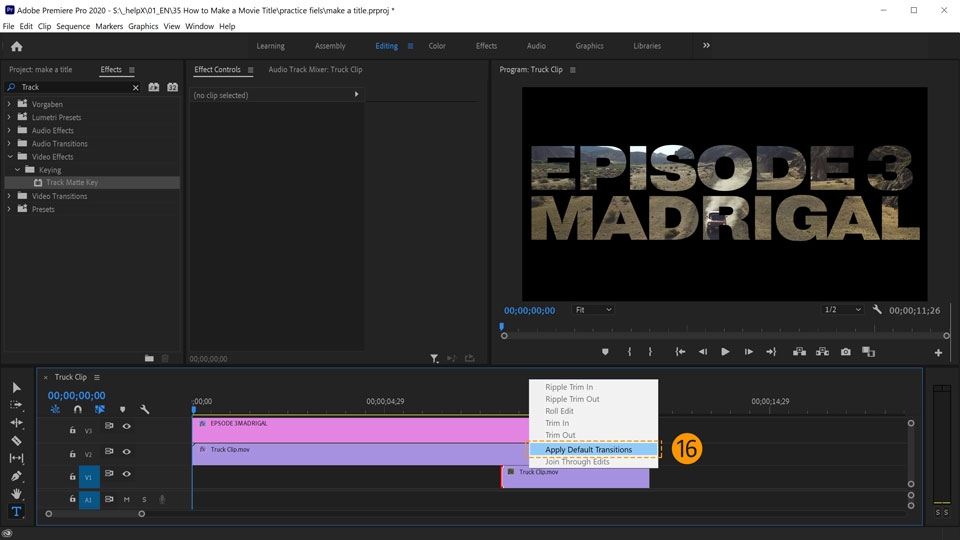This screenshot has width=960, height=540.
Task: Open Comparison View button
Action: pyautogui.click(x=868, y=352)
